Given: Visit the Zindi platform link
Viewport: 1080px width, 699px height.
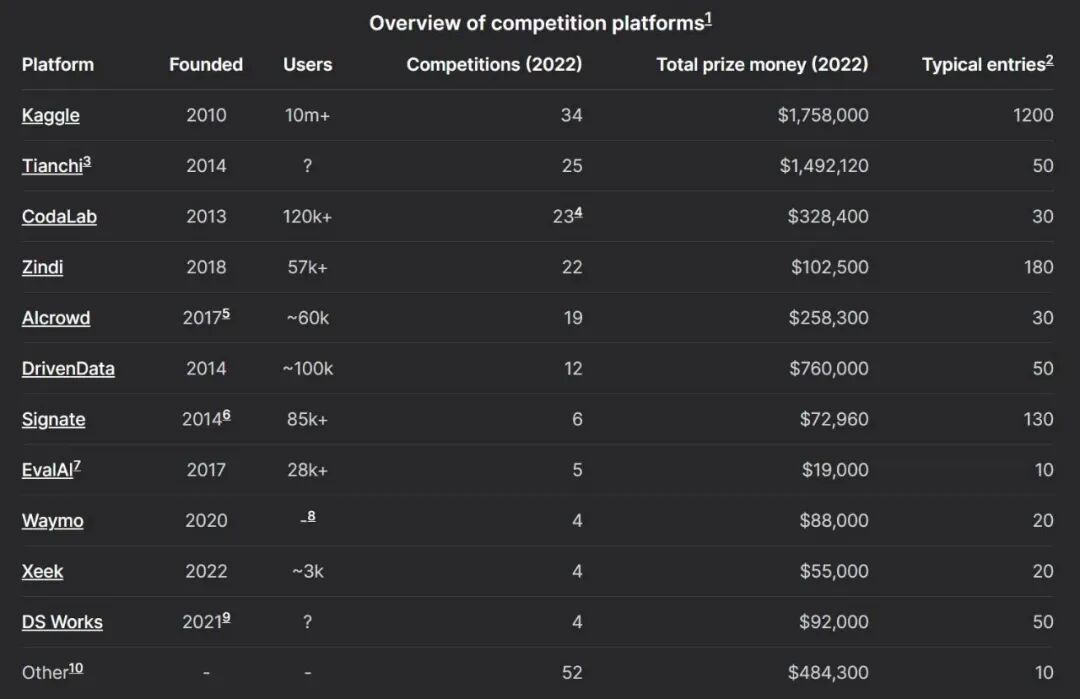Looking at the screenshot, I should tap(42, 267).
